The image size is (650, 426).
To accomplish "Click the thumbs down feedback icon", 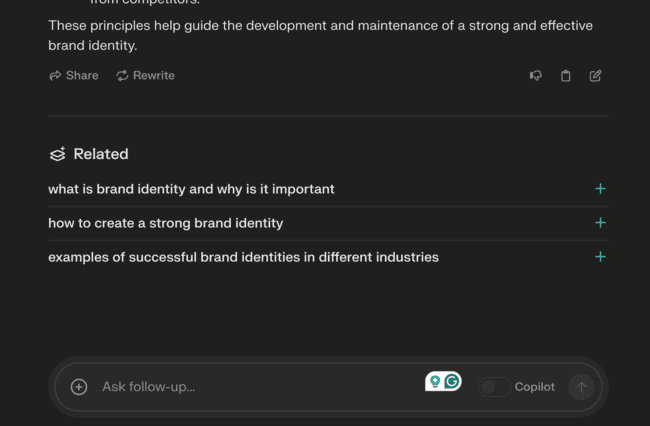I will click(536, 75).
